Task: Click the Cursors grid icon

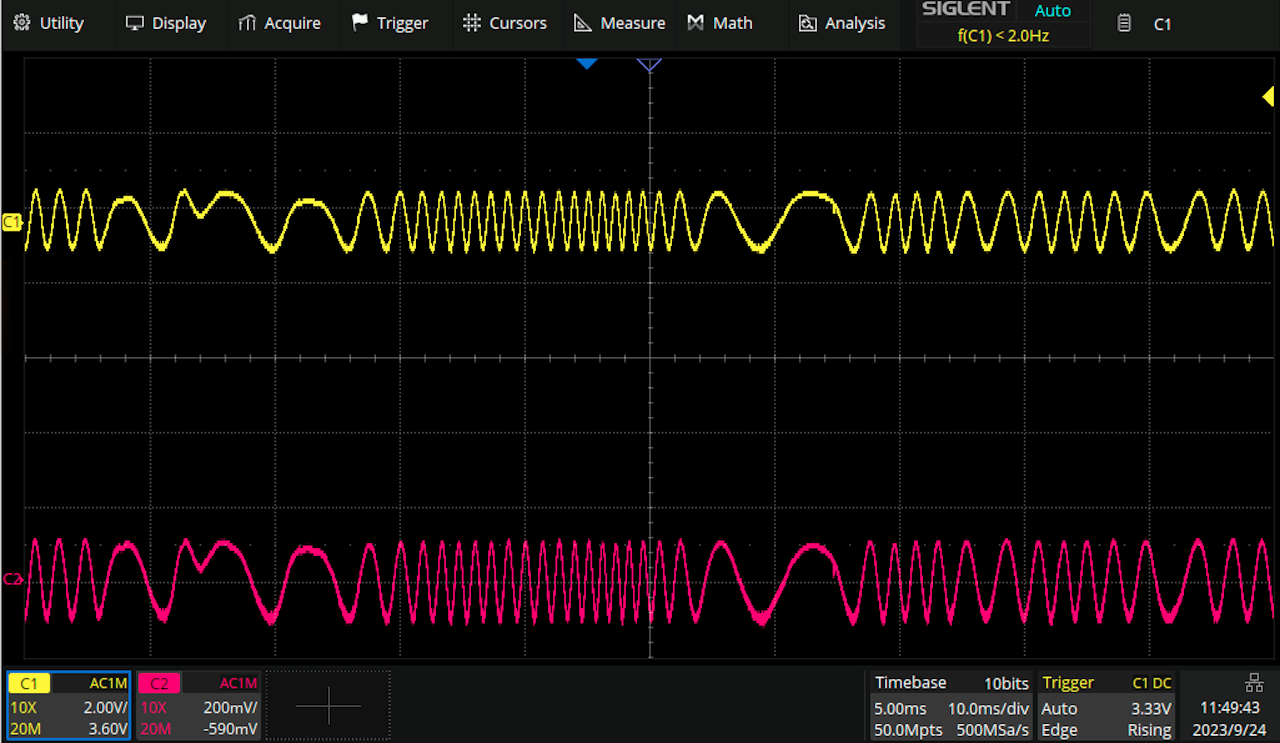Action: coord(472,22)
